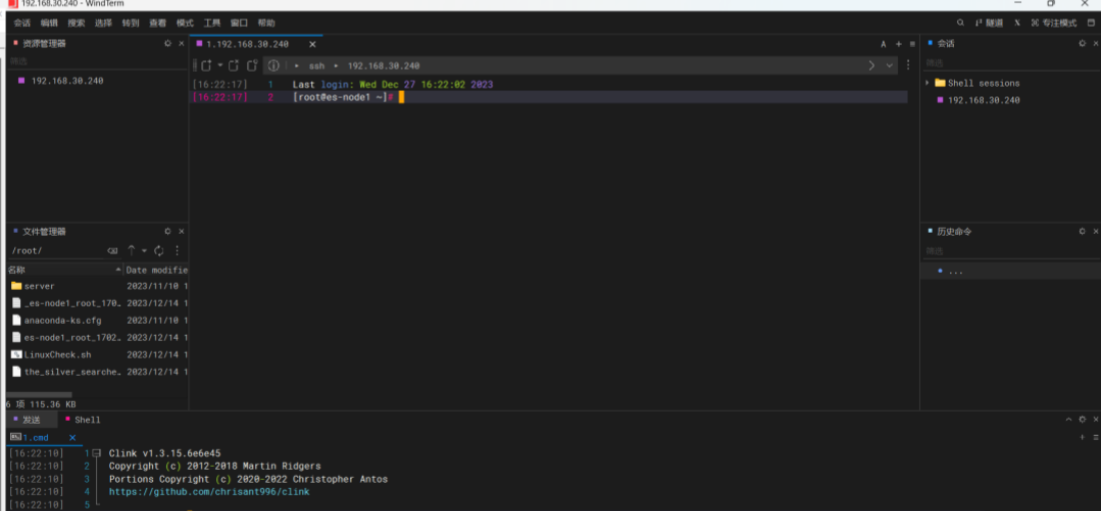Click the 192.168.30.240 breadcrumb in address bar
Image resolution: width=1101 pixels, height=511 pixels.
click(383, 66)
